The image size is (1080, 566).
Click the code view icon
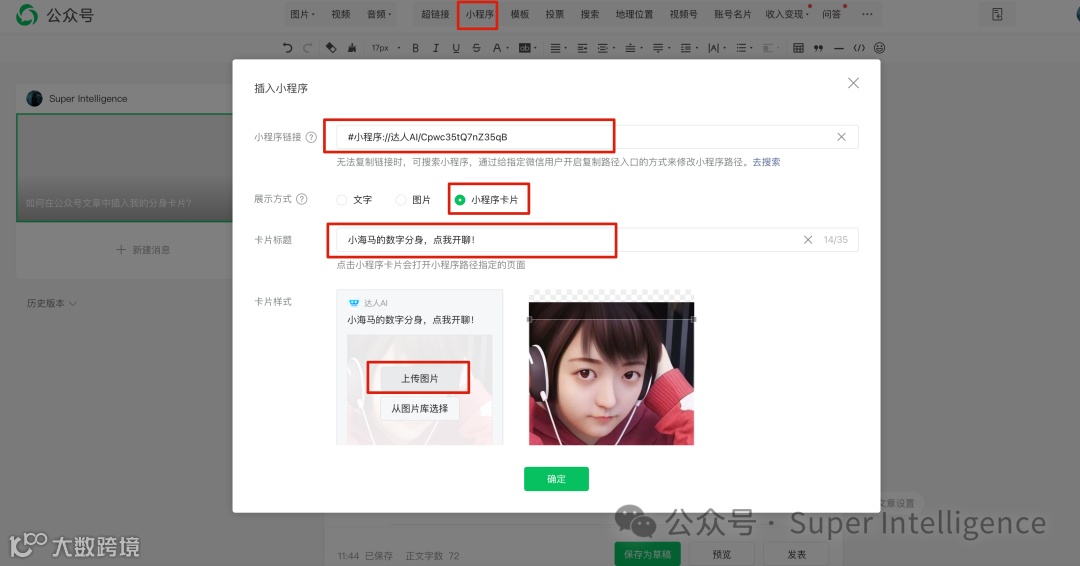tap(859, 48)
